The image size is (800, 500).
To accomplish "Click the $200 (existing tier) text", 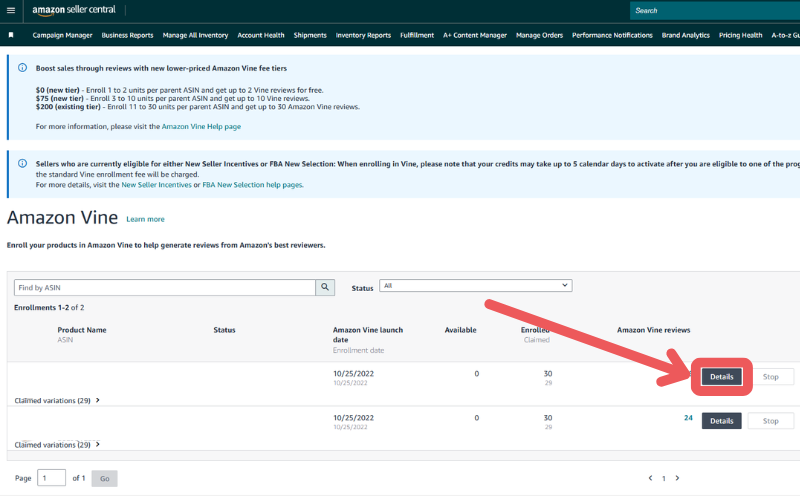I will pyautogui.click(x=68, y=107).
